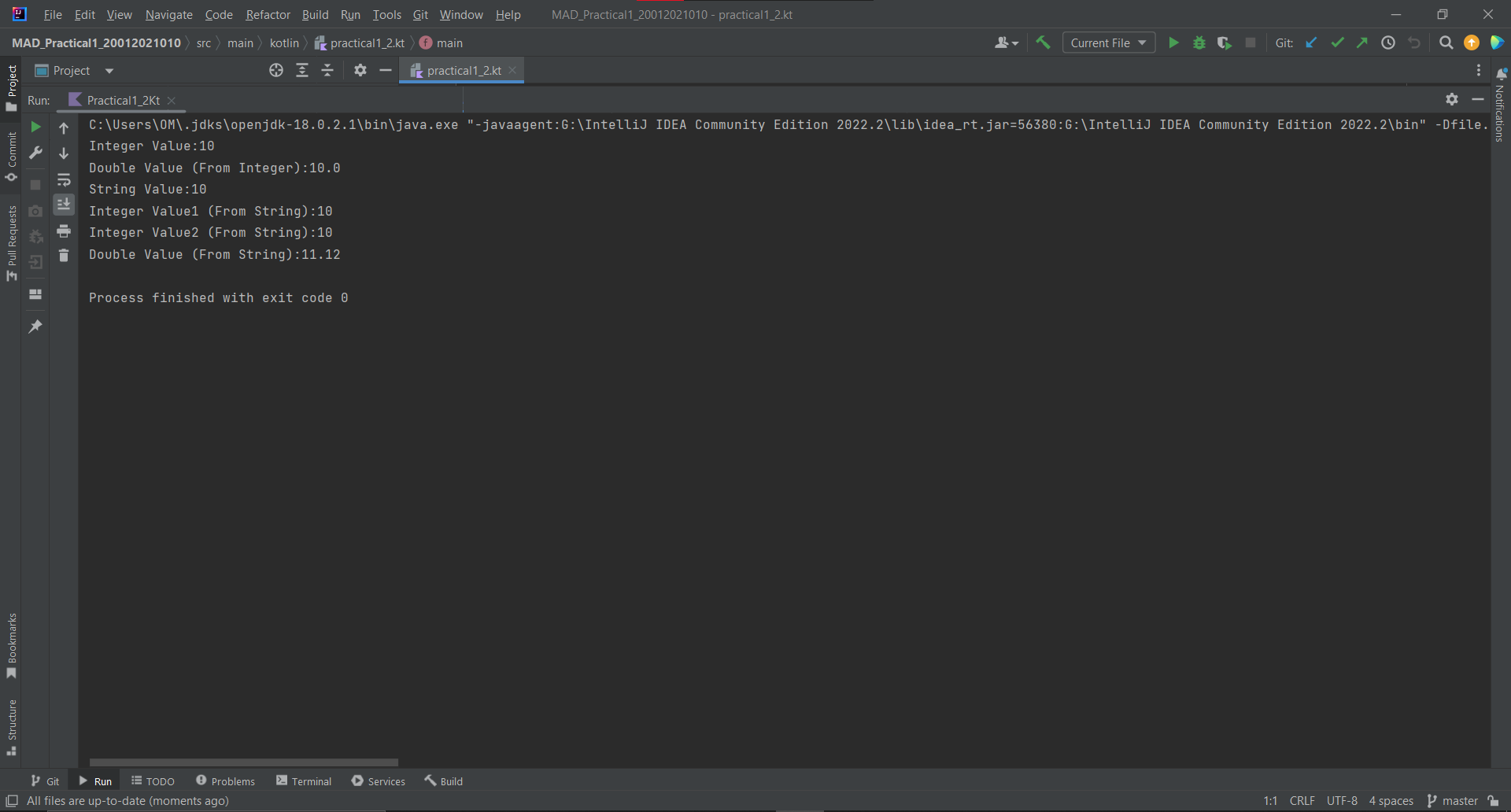Click the Down the Stack Trace arrow
Viewport: 1511px width, 812px height.
[x=64, y=153]
